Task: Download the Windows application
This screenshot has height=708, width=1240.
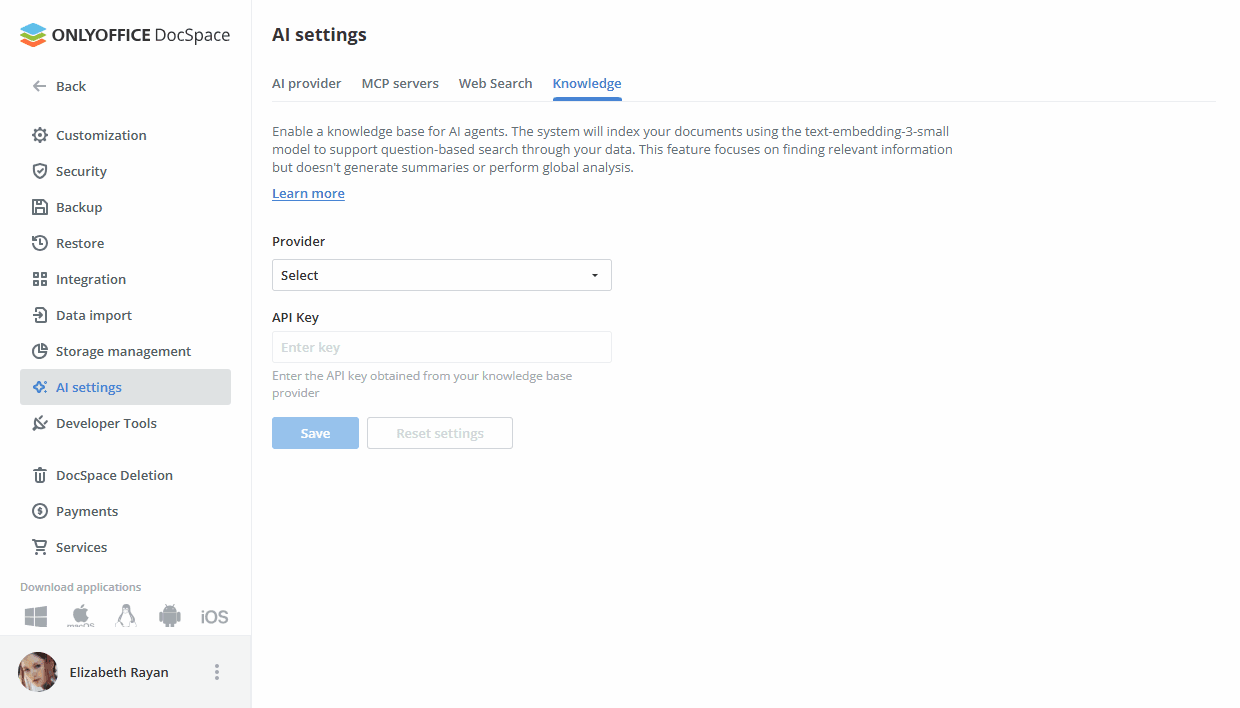Action: [x=35, y=616]
